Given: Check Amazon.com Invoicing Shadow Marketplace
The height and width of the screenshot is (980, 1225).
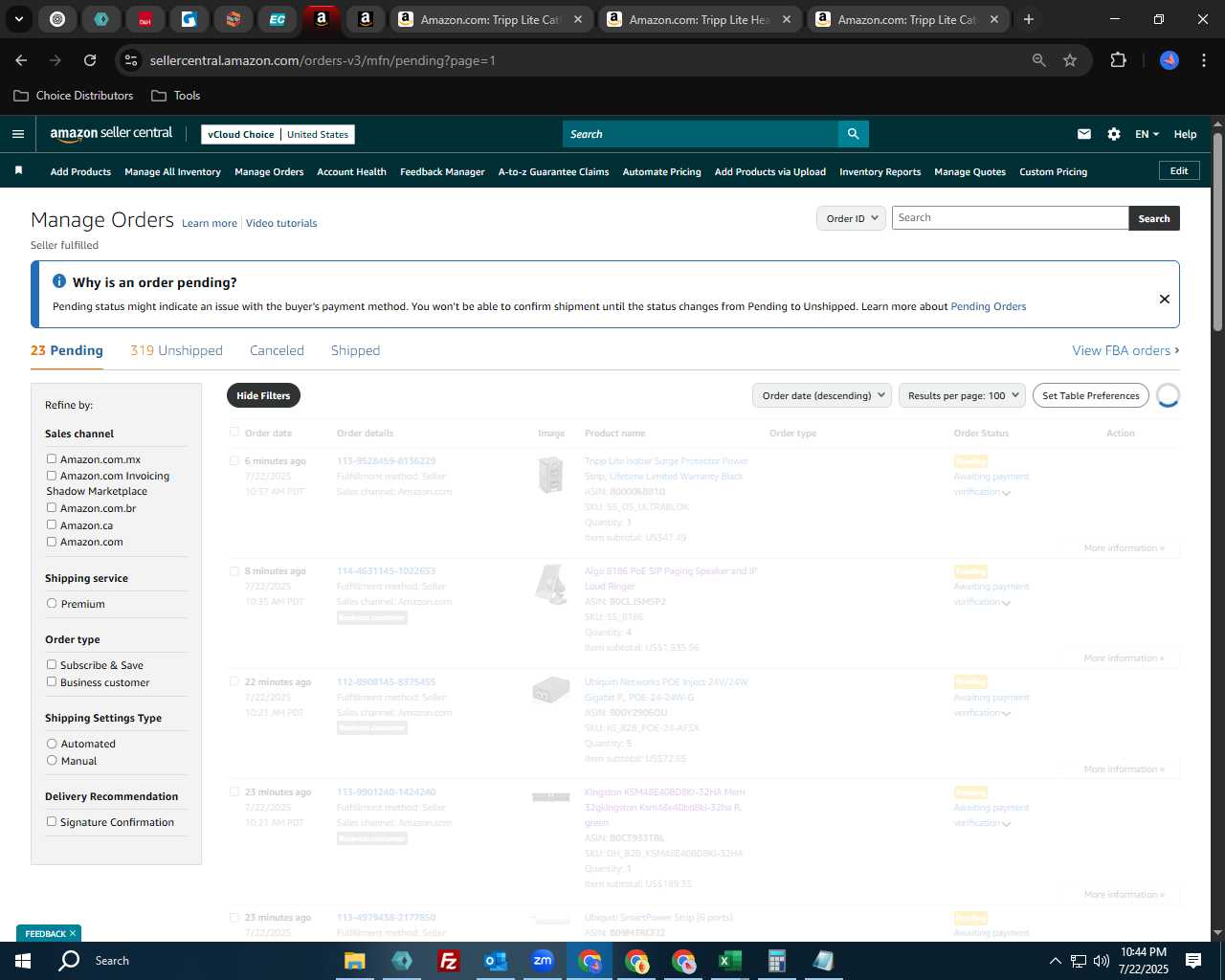Looking at the screenshot, I should point(52,476).
